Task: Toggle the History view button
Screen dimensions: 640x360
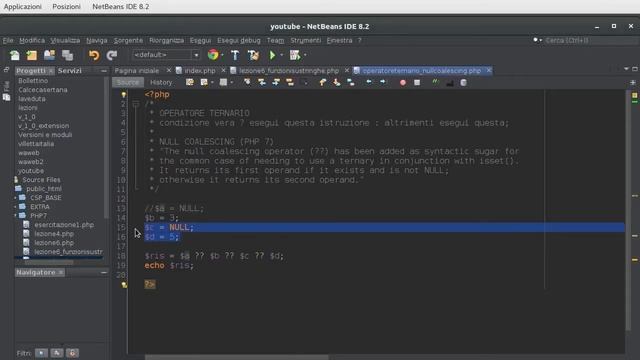Action: [x=161, y=82]
